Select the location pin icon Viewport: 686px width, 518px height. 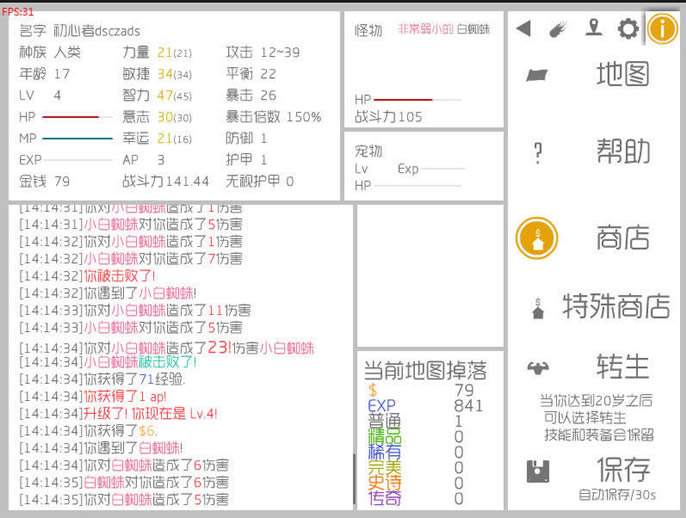point(593,28)
